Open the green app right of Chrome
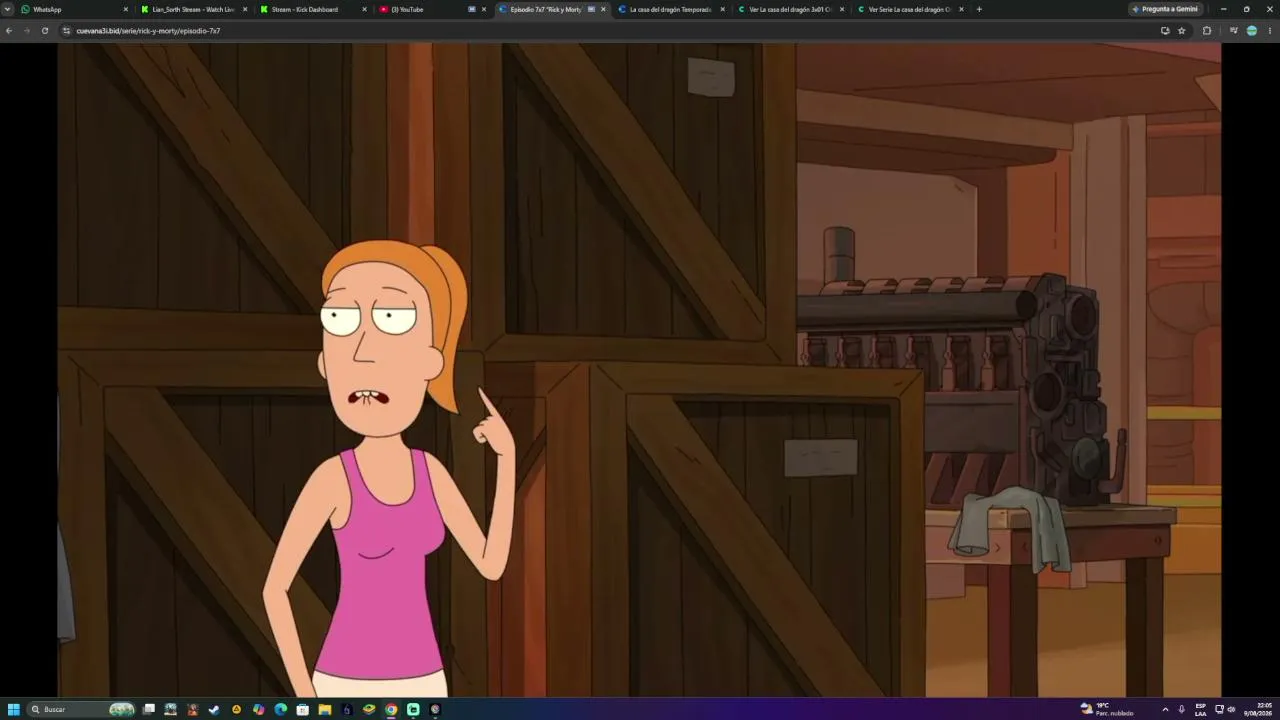This screenshot has height=720, width=1280. coord(413,709)
